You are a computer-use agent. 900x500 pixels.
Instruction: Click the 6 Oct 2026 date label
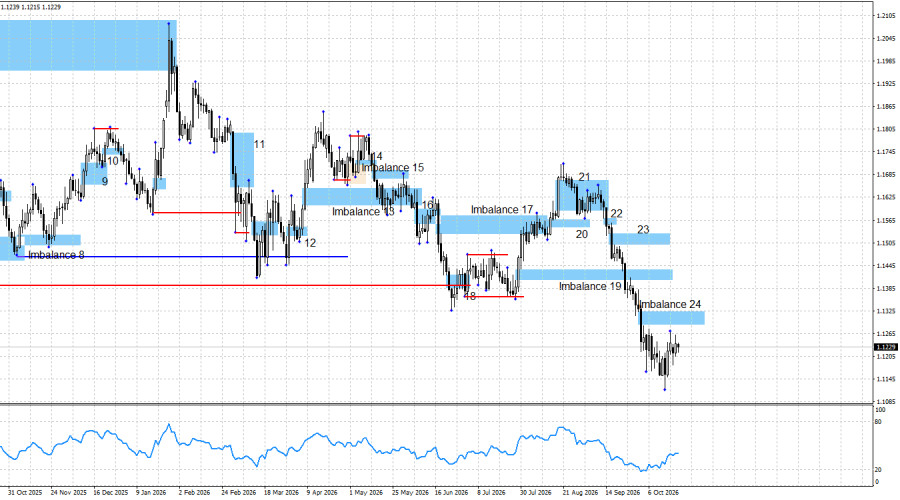(664, 493)
